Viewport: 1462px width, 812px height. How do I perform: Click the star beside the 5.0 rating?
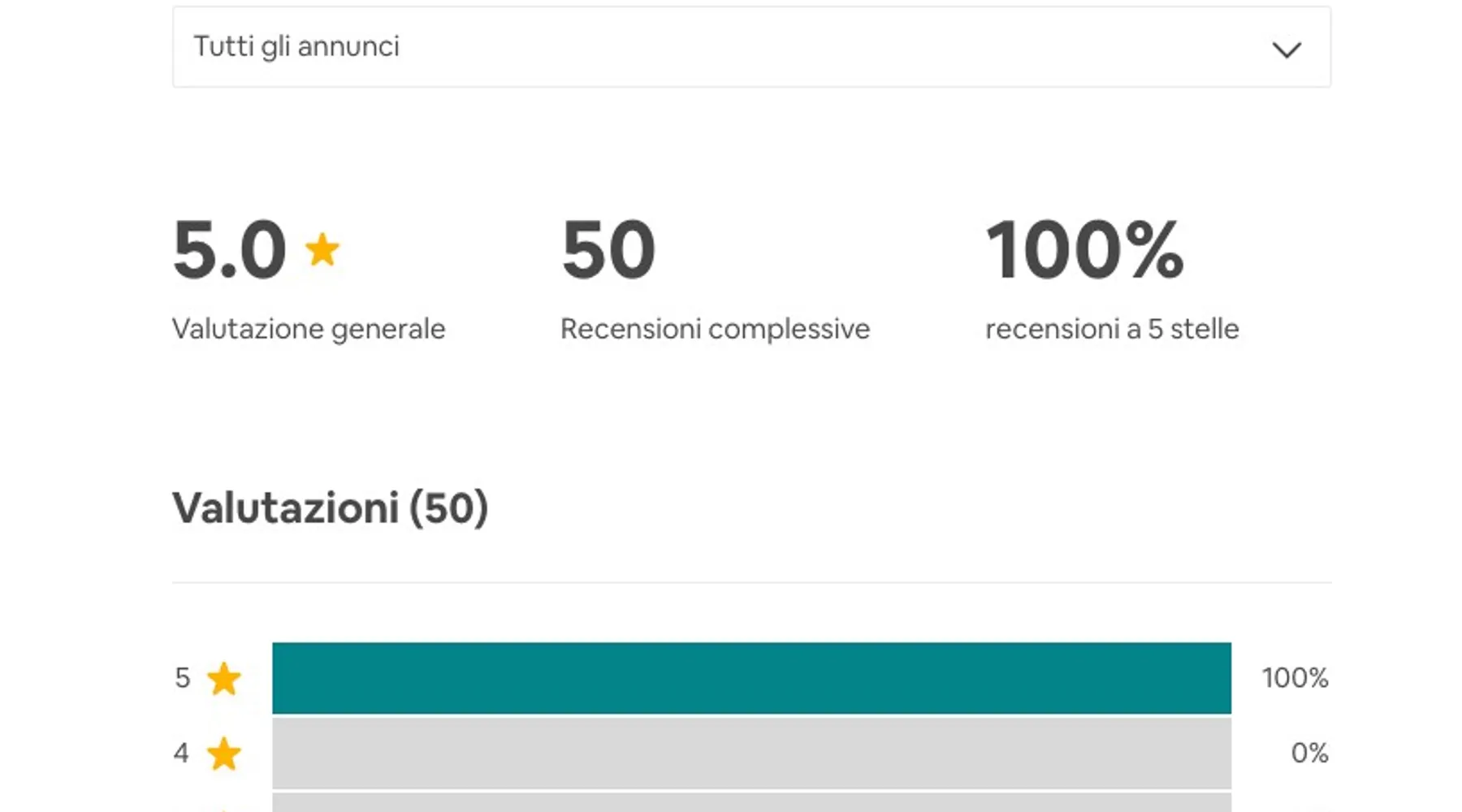(x=322, y=249)
